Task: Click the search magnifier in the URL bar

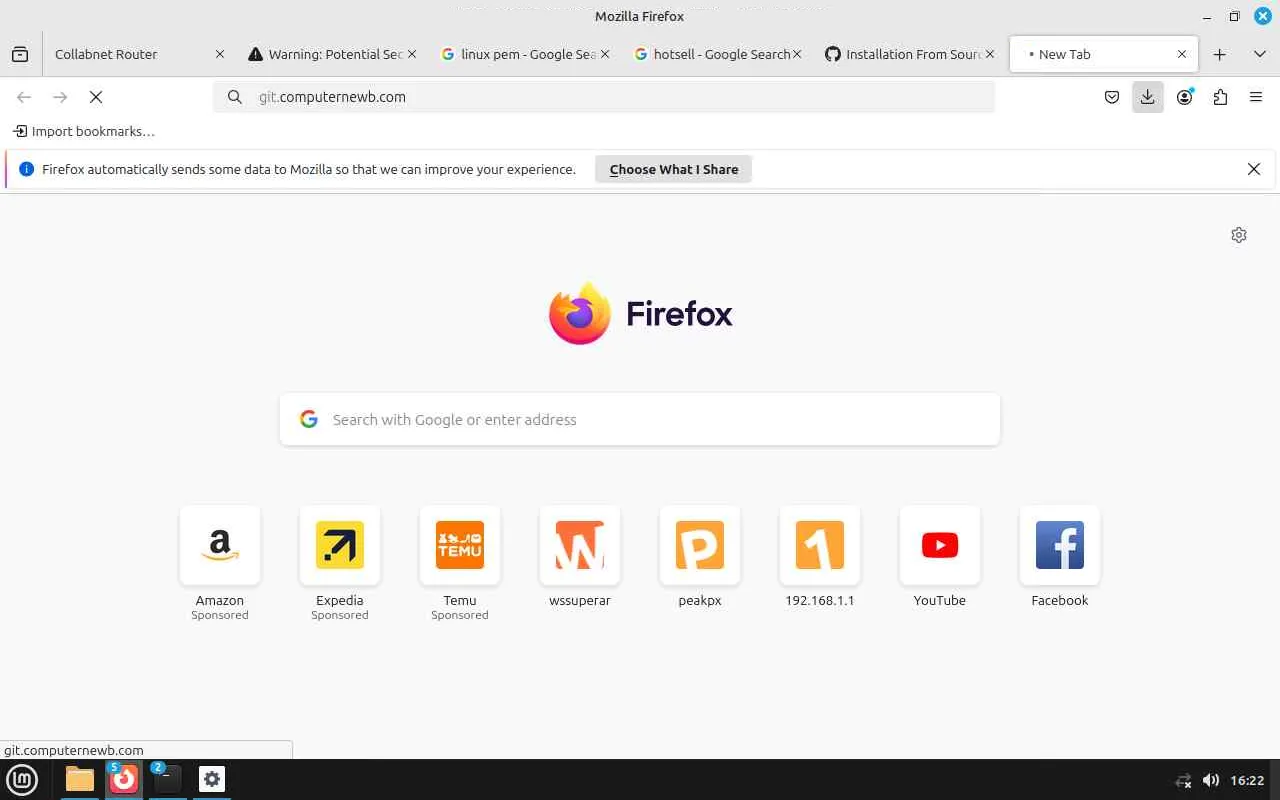Action: [x=235, y=97]
